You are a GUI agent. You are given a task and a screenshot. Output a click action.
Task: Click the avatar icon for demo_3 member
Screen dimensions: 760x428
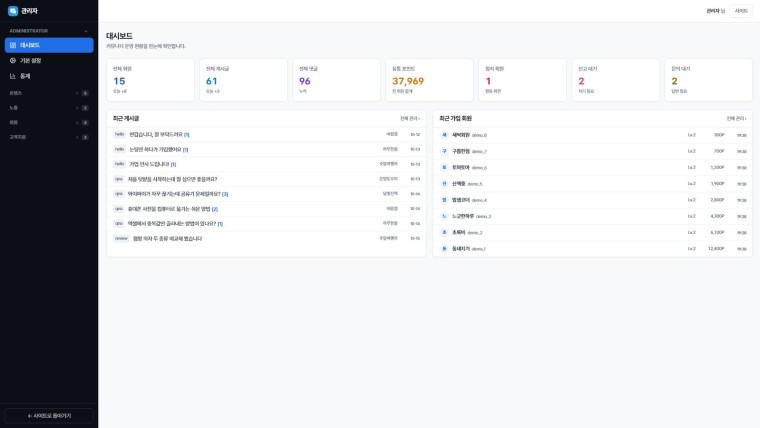coord(444,216)
